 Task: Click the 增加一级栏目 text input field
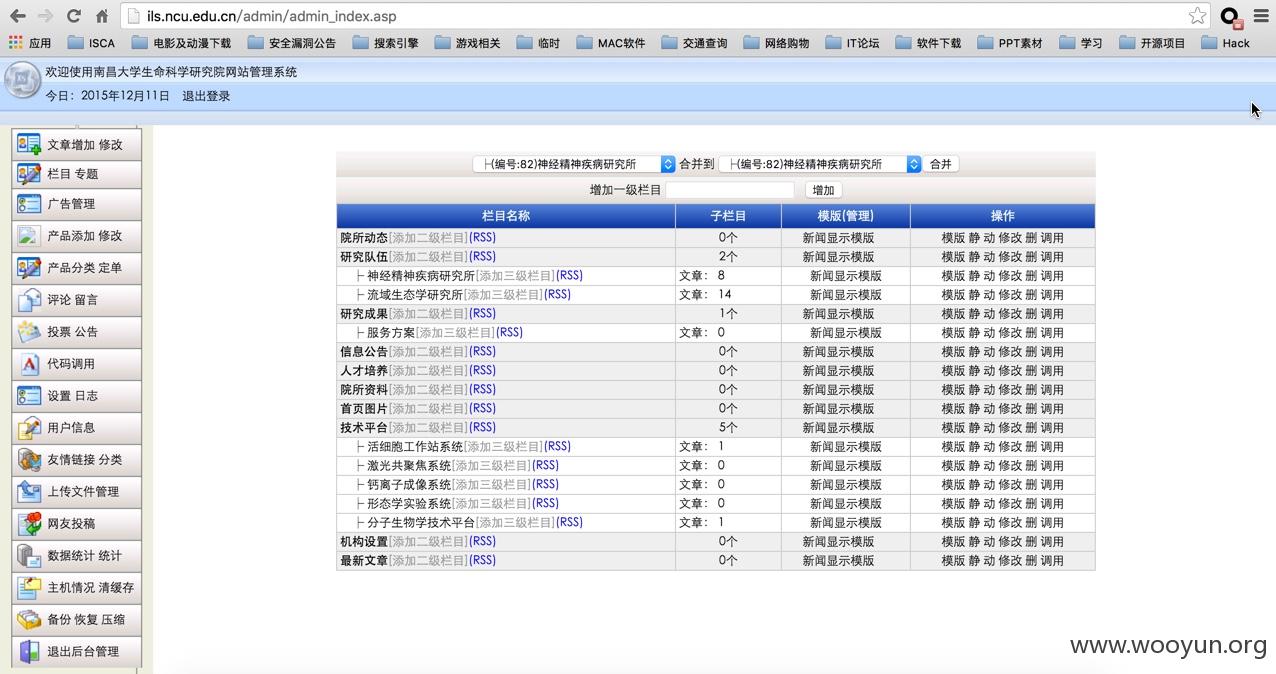click(730, 190)
